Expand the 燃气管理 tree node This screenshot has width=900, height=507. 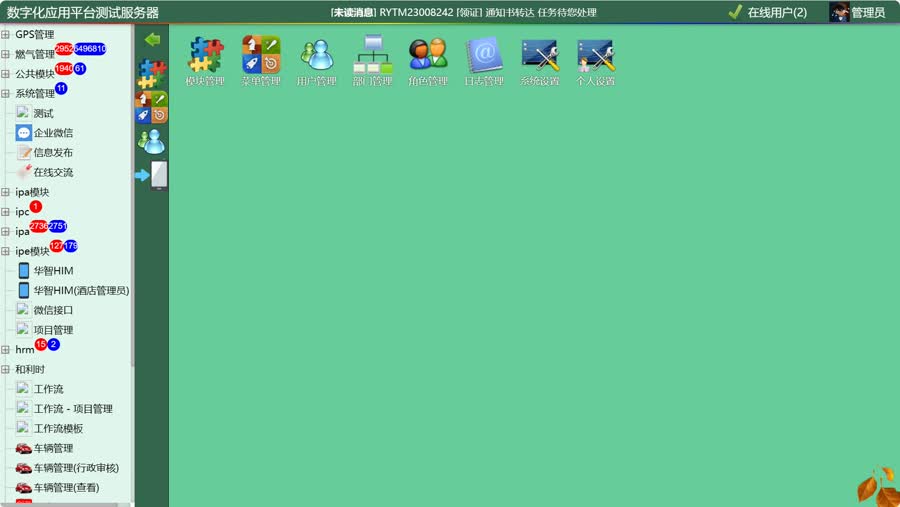[6, 54]
